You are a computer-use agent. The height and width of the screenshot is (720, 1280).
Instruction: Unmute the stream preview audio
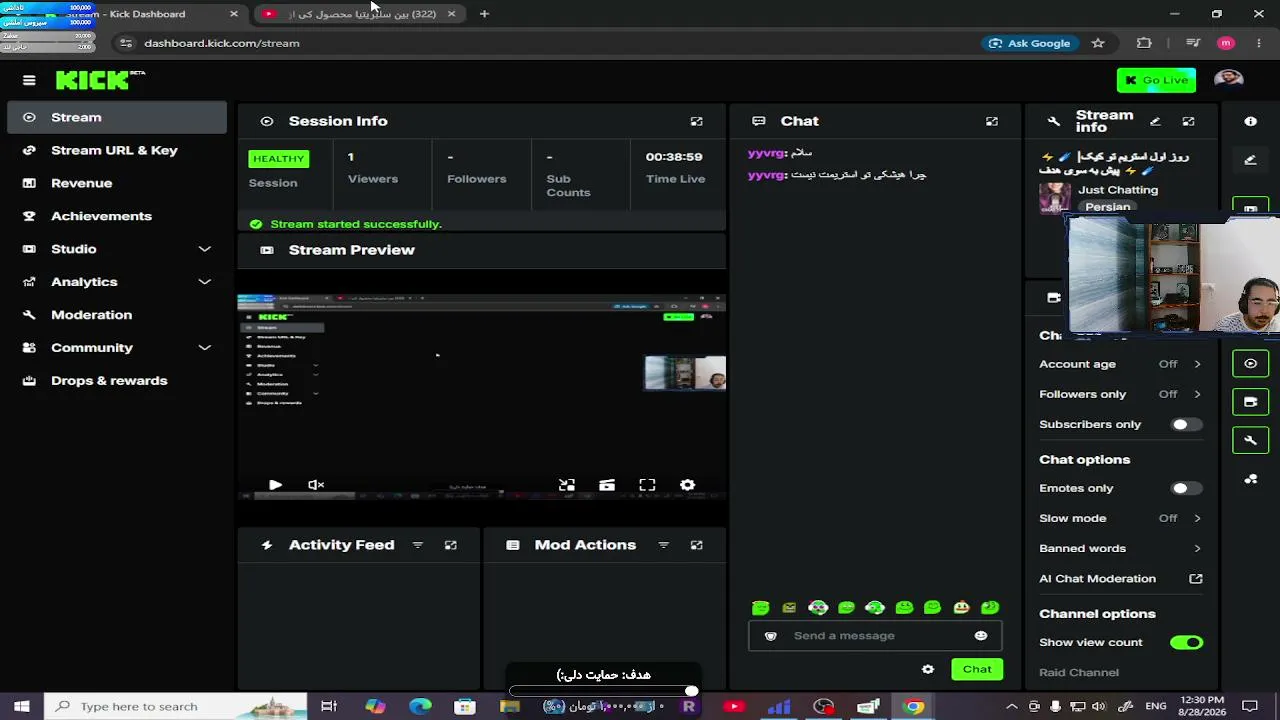tap(316, 485)
